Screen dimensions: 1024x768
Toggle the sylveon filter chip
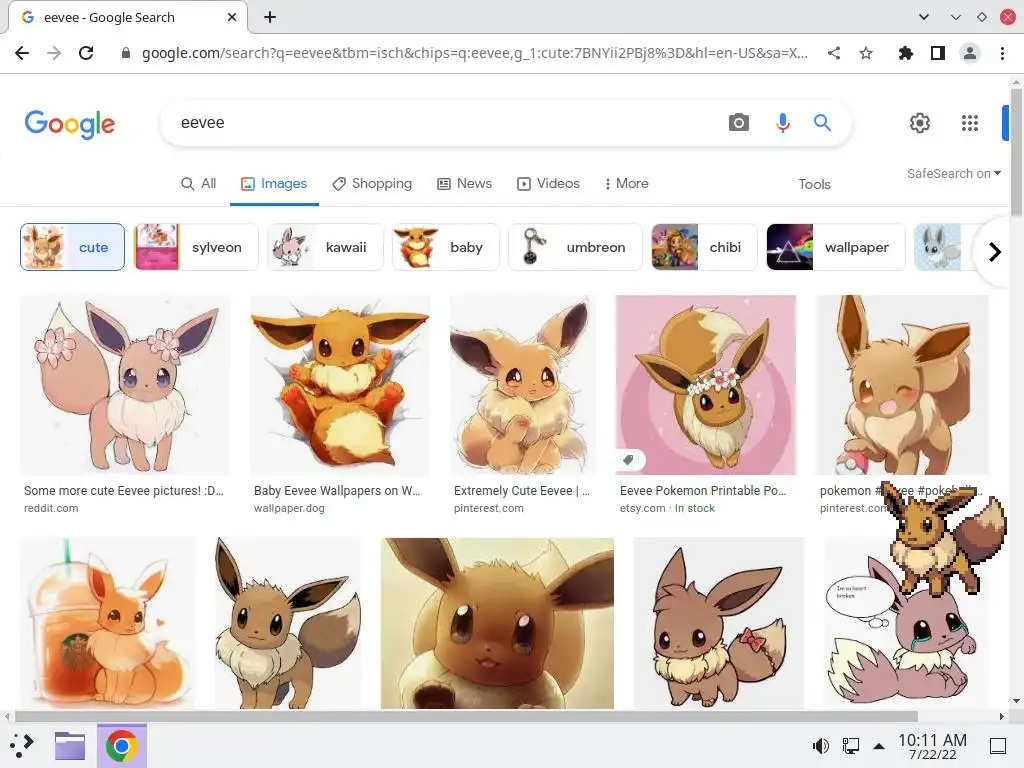[196, 247]
